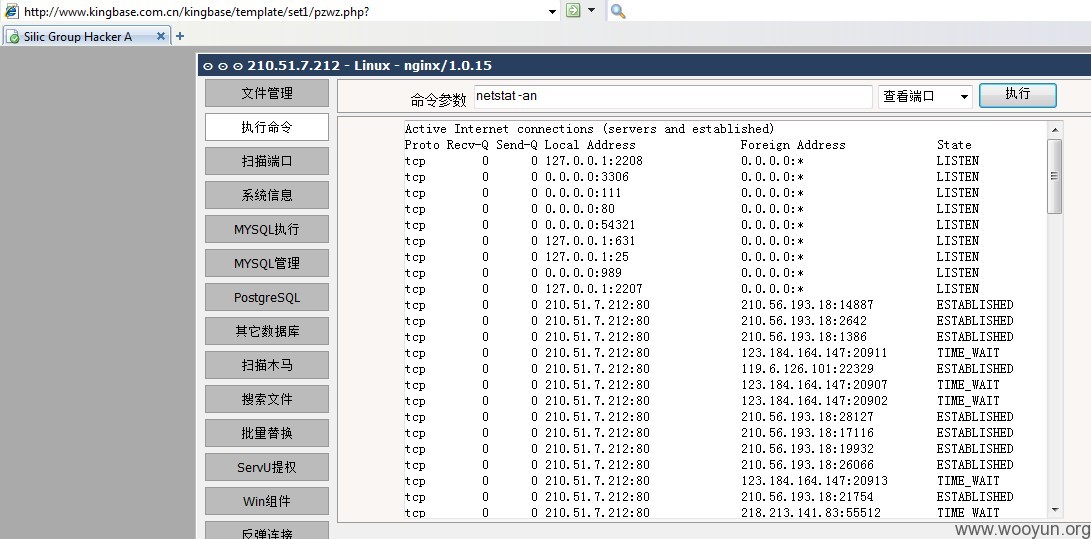Click the 0.0.0.0:111 local address

click(x=583, y=193)
